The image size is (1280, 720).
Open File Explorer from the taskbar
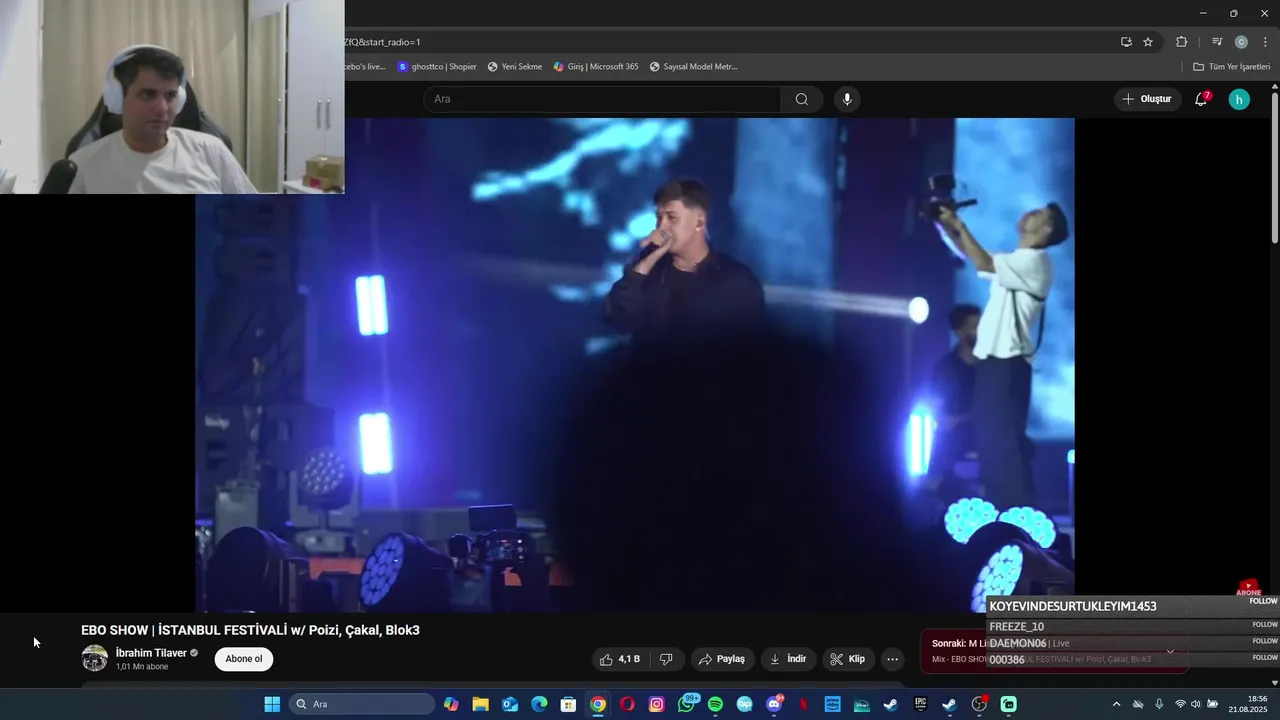pyautogui.click(x=480, y=704)
